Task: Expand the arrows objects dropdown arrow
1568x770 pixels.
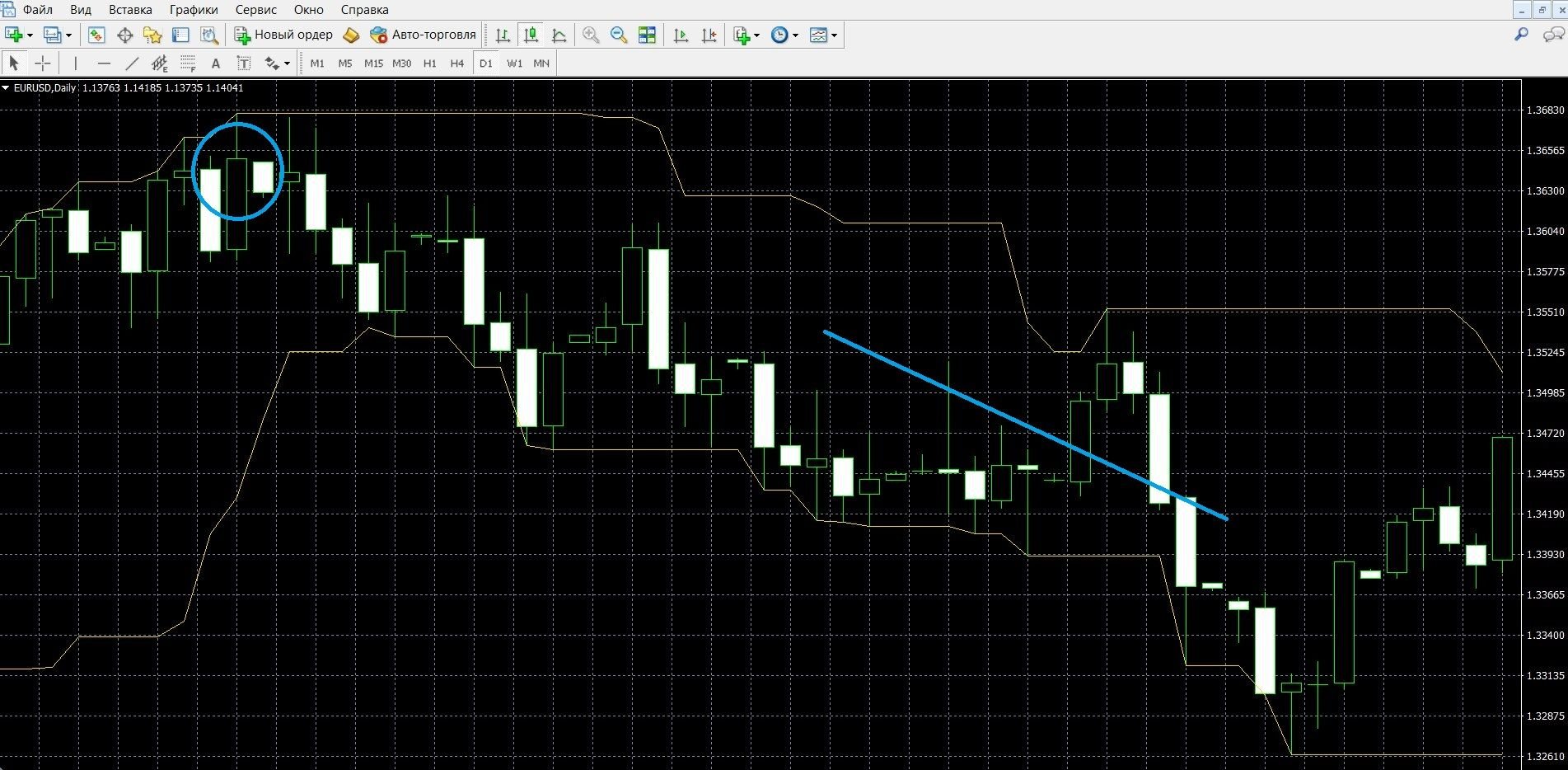Action: [287, 63]
